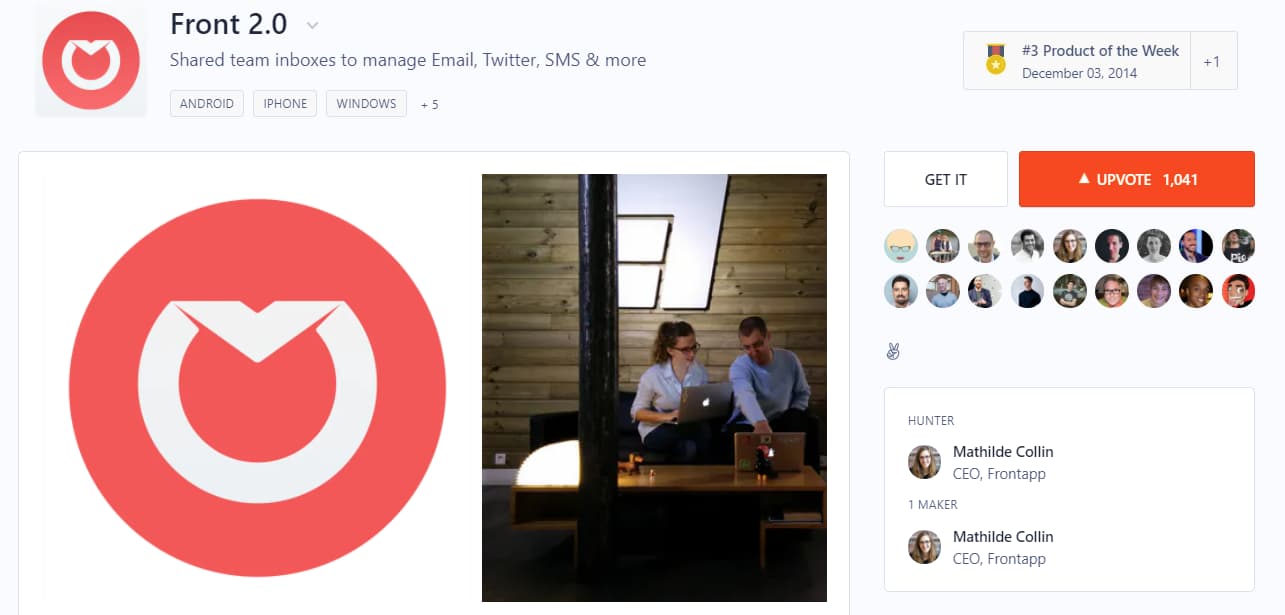The image size is (1285, 615).
Task: Click the 'Front 2.0' product title
Action: click(x=229, y=24)
